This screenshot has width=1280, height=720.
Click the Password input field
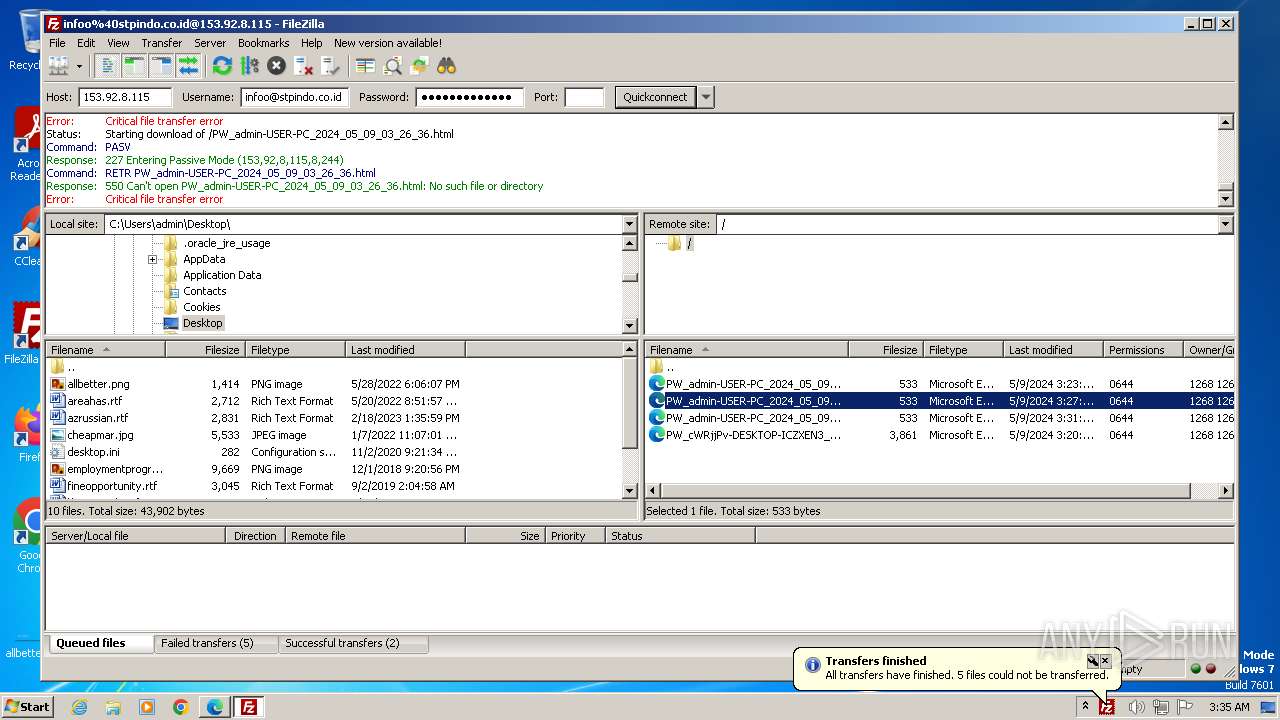[x=469, y=97]
